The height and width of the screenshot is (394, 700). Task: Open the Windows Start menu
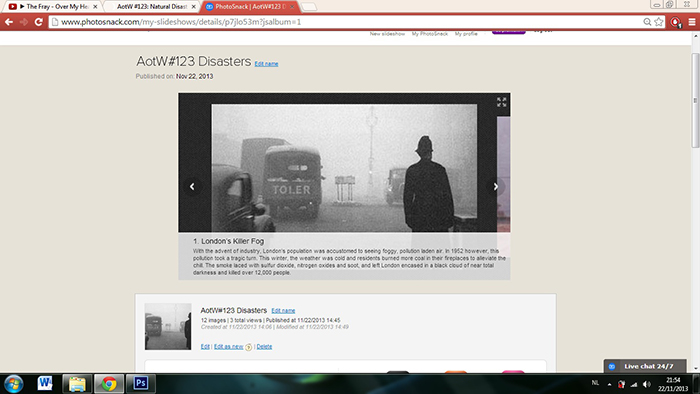coord(13,384)
